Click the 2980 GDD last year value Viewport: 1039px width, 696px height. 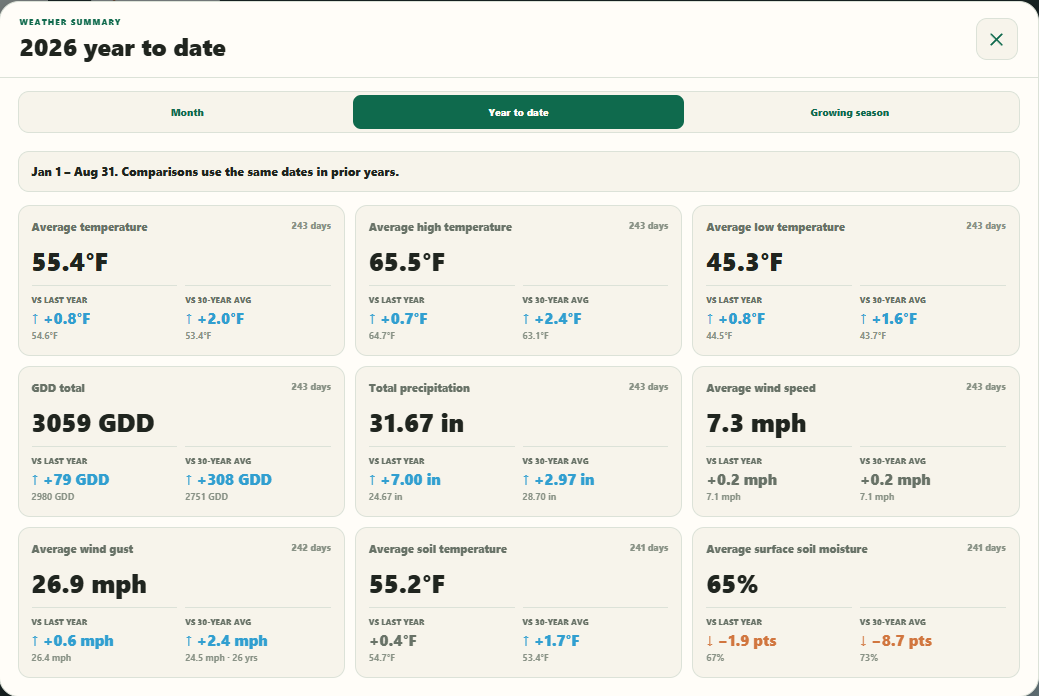click(53, 497)
